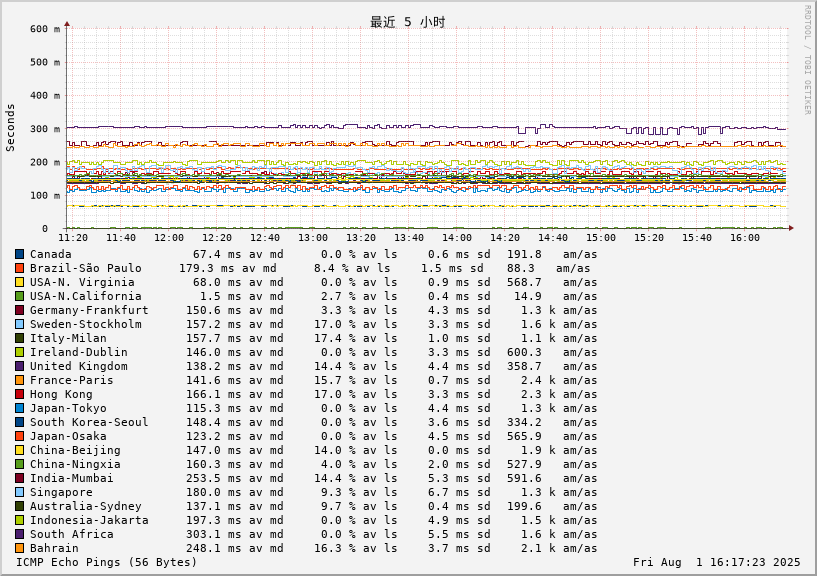This screenshot has height=576, width=817.
Task: Select the USA-N.California label
Action: coord(85,296)
